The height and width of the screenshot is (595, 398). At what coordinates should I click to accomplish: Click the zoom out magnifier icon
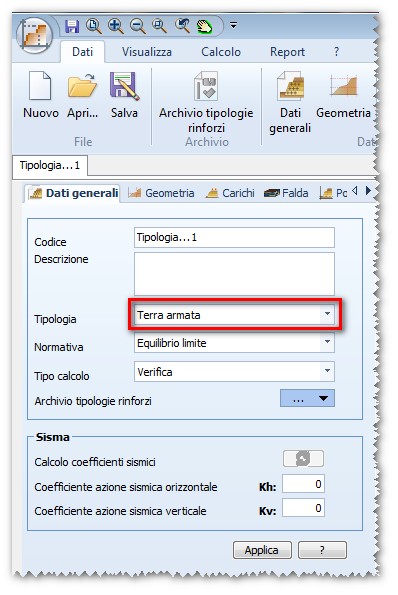coord(137,26)
